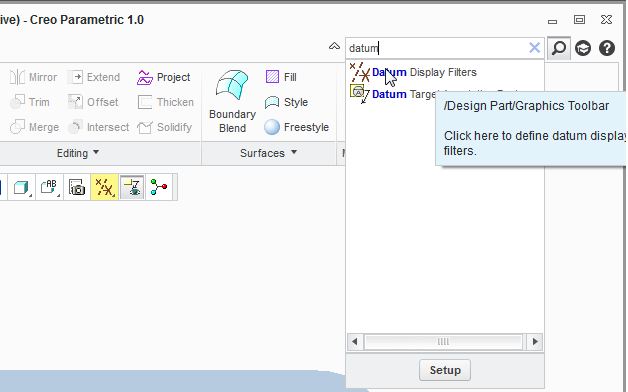Click the Fill surface tool
Viewport: 628px width, 392px height.
pyautogui.click(x=281, y=77)
